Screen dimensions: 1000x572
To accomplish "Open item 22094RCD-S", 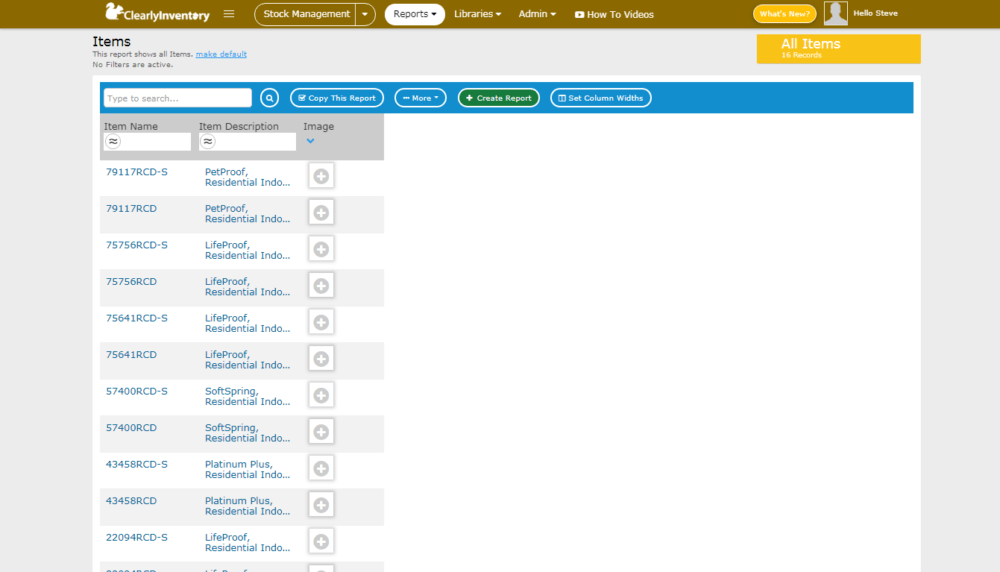I will [136, 538].
